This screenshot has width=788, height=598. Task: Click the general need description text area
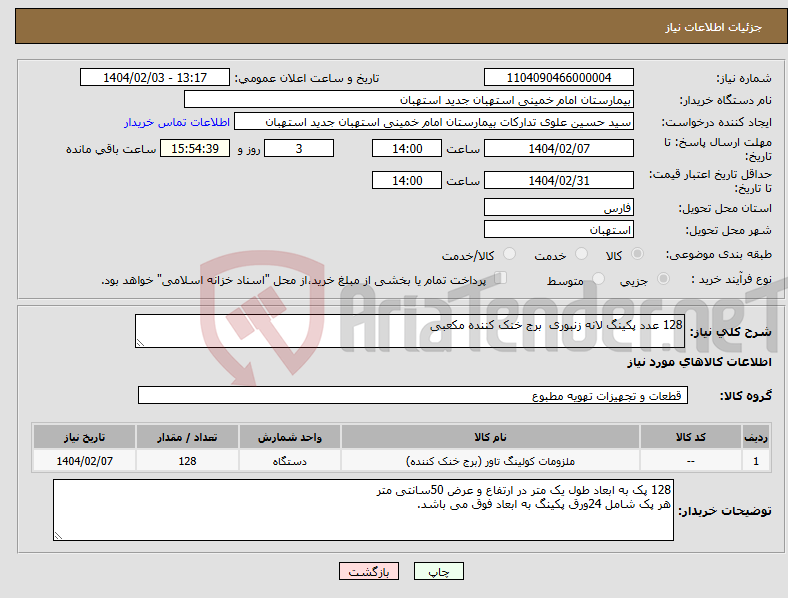pyautogui.click(x=410, y=331)
